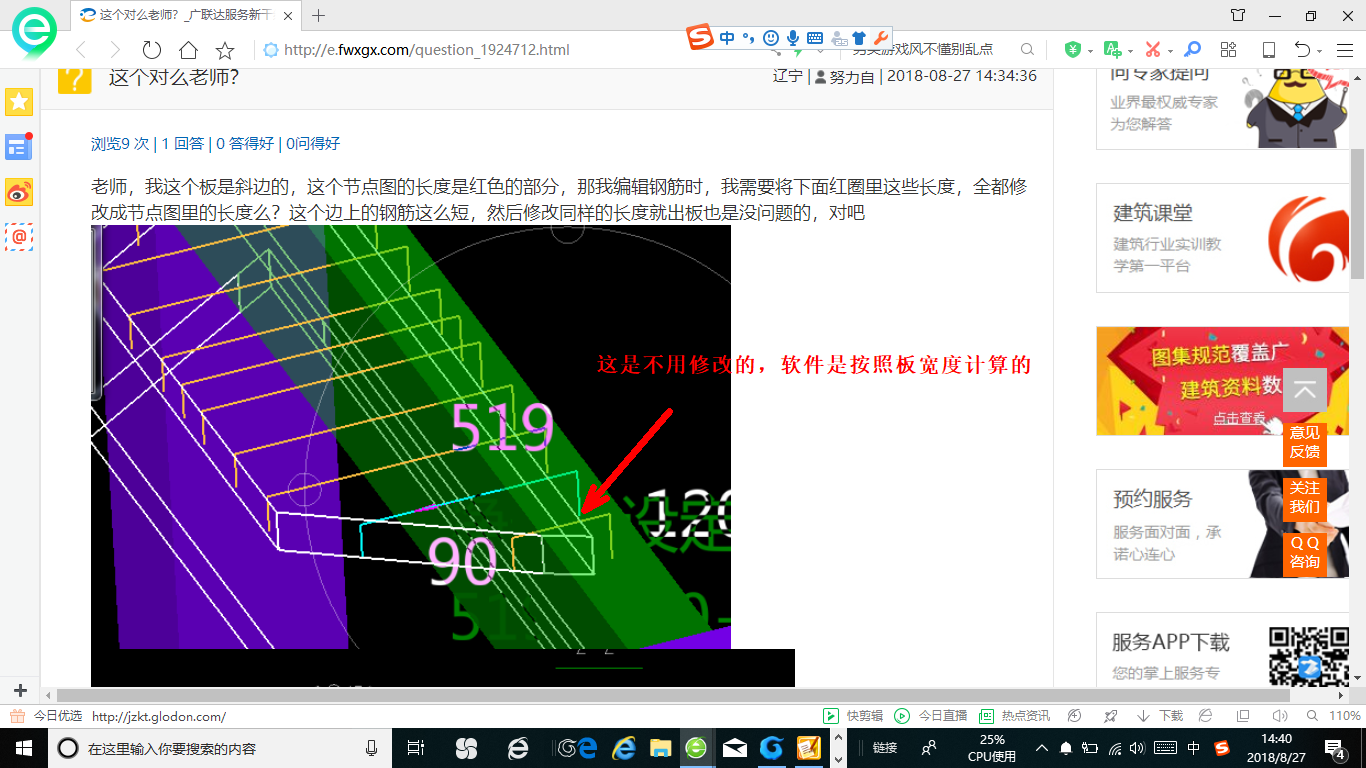Image resolution: width=1366 pixels, height=768 pixels.
Task: Open Sogou IME emoji smiley icon
Action: [771, 38]
